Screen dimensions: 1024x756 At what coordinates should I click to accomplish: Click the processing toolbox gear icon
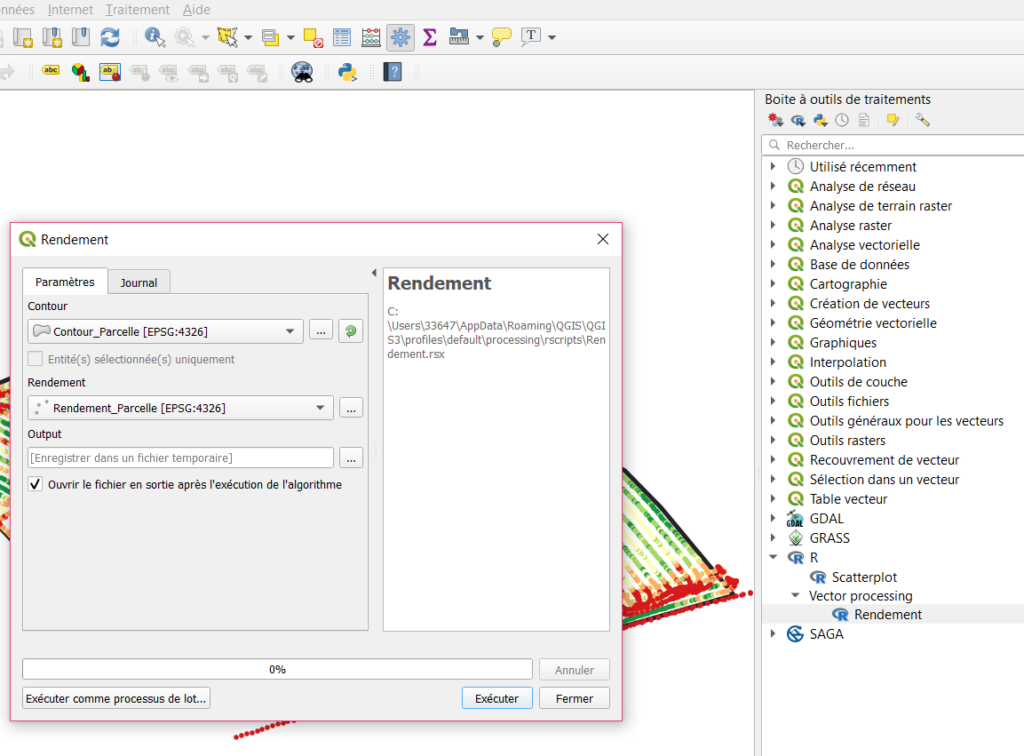tap(400, 37)
